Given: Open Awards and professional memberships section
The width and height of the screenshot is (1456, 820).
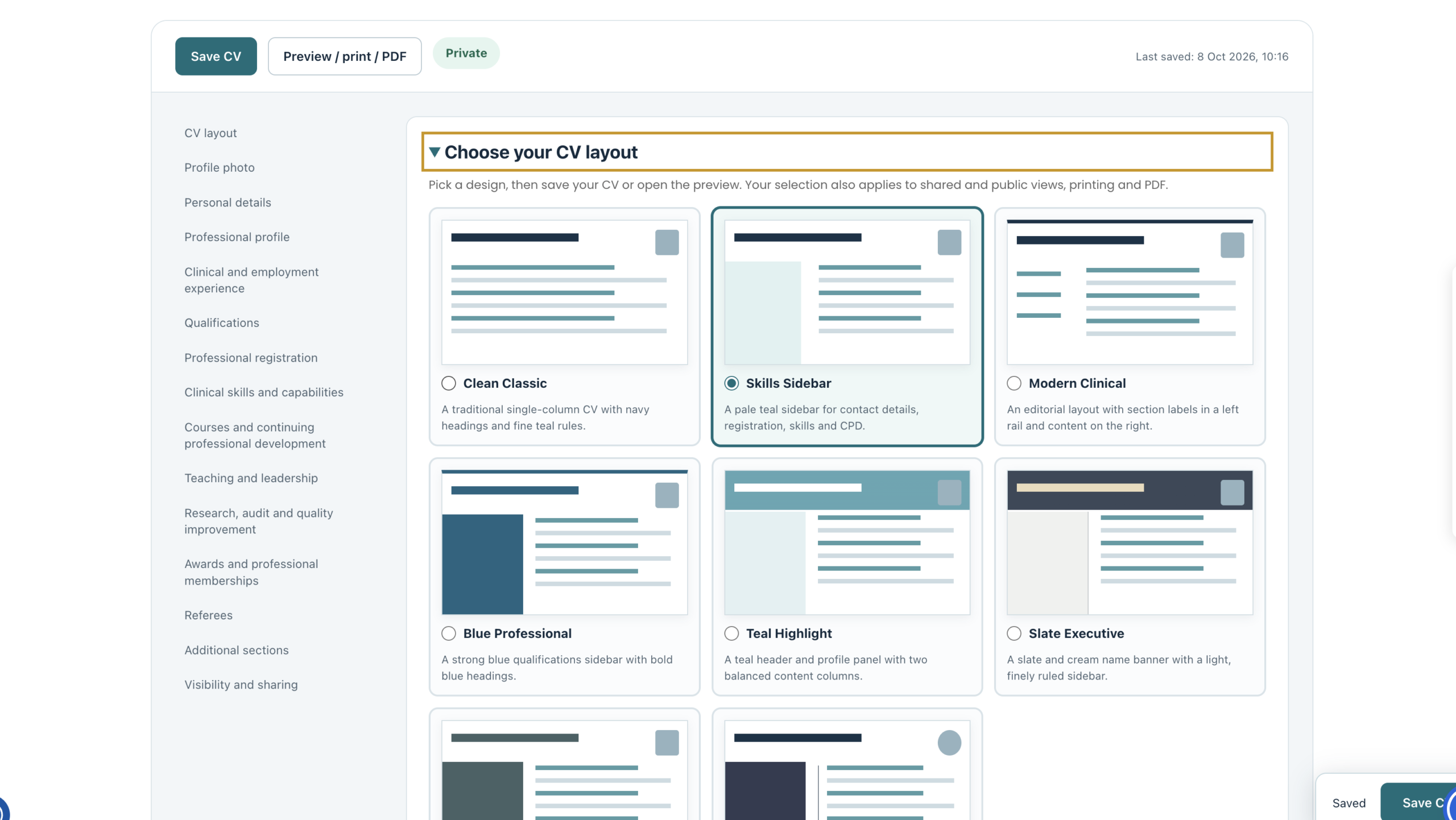Looking at the screenshot, I should click(251, 573).
